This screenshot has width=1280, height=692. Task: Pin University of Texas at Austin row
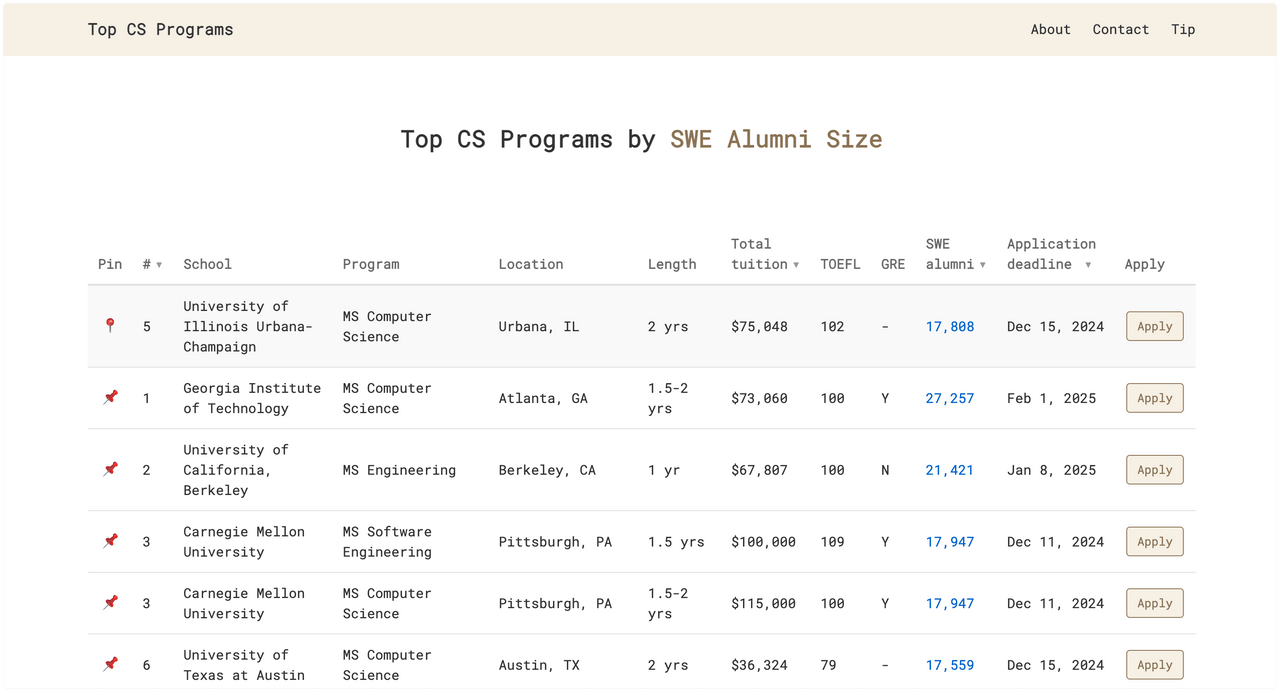point(110,665)
